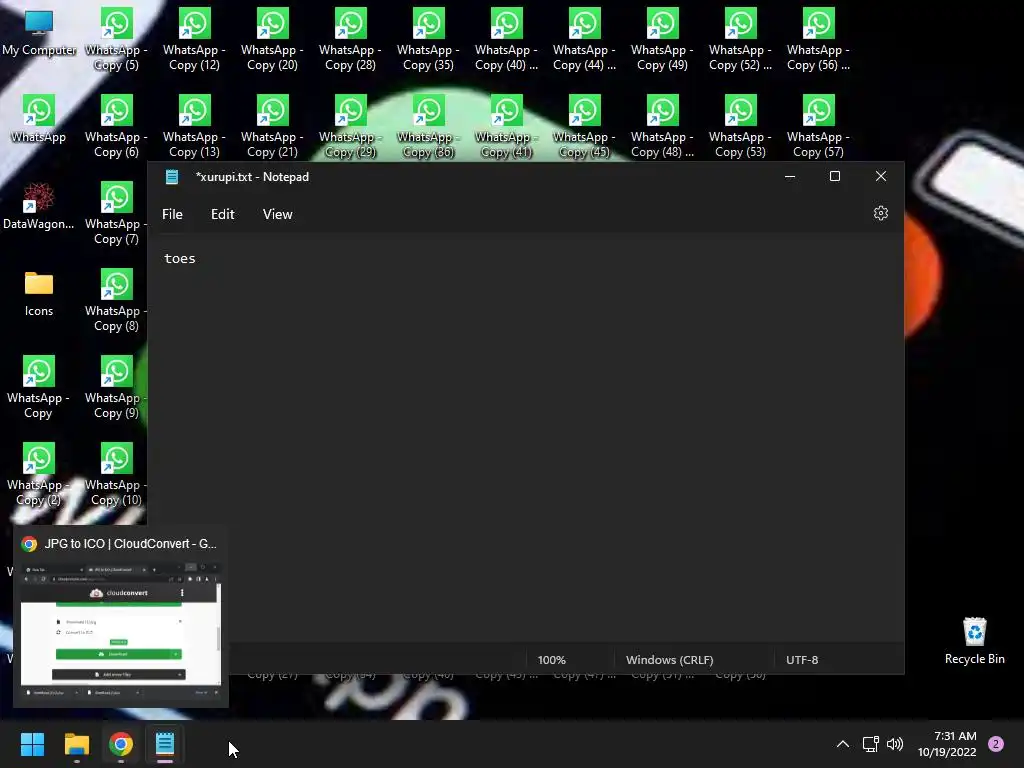
Task: Select the plain WhatsApp desktop shortcut
Action: pos(39,119)
